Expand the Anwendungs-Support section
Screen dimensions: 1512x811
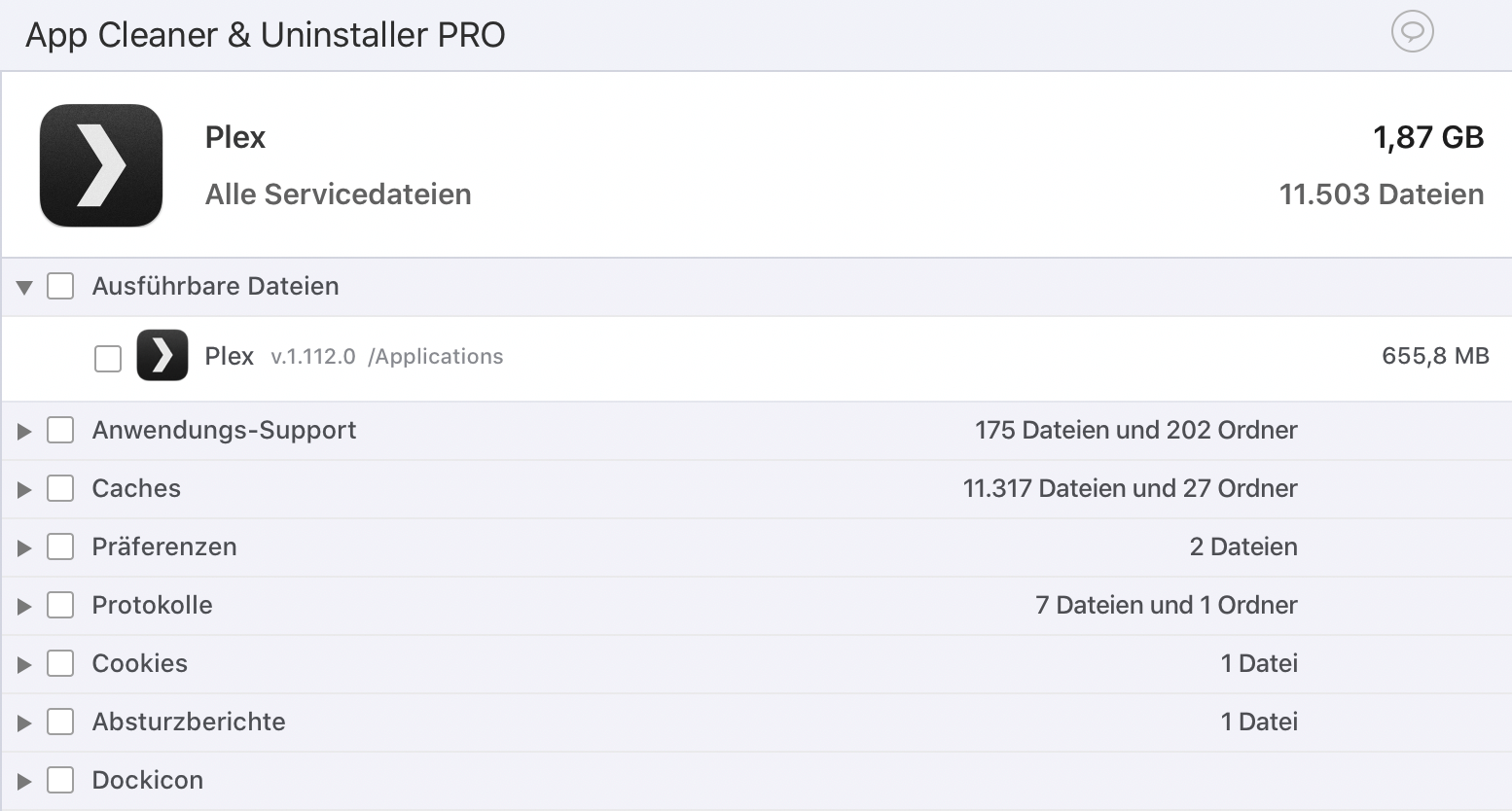(24, 431)
